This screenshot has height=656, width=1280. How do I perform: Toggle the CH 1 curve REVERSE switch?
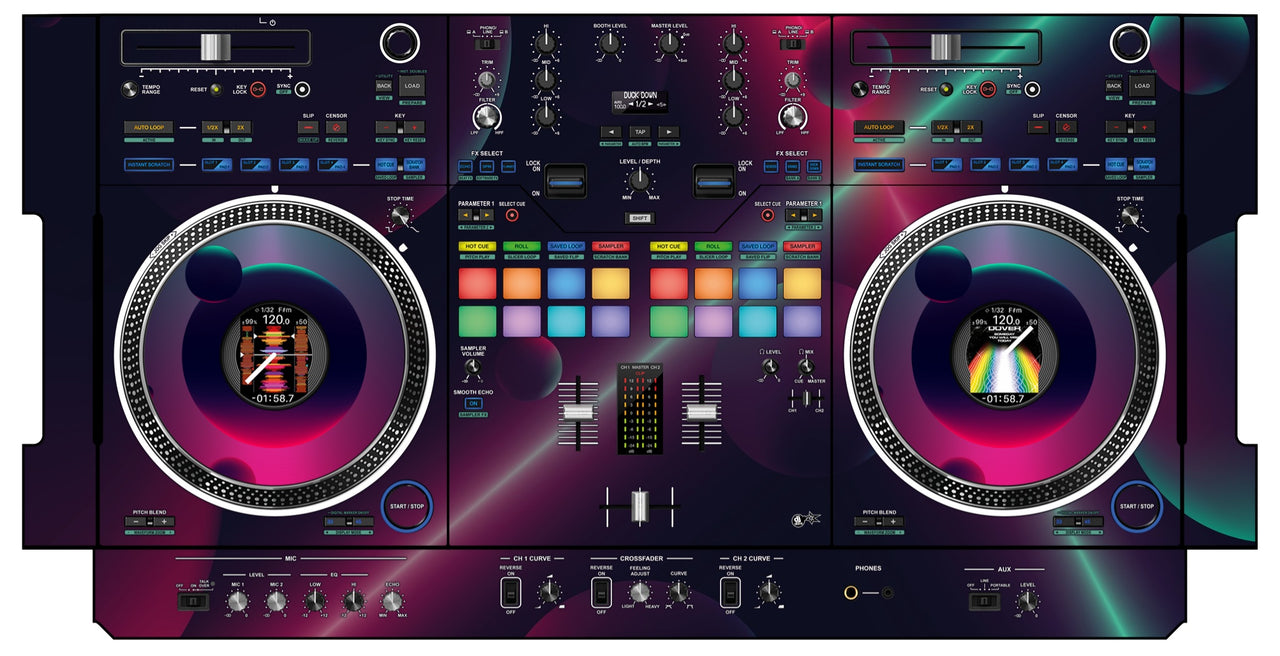click(x=510, y=594)
